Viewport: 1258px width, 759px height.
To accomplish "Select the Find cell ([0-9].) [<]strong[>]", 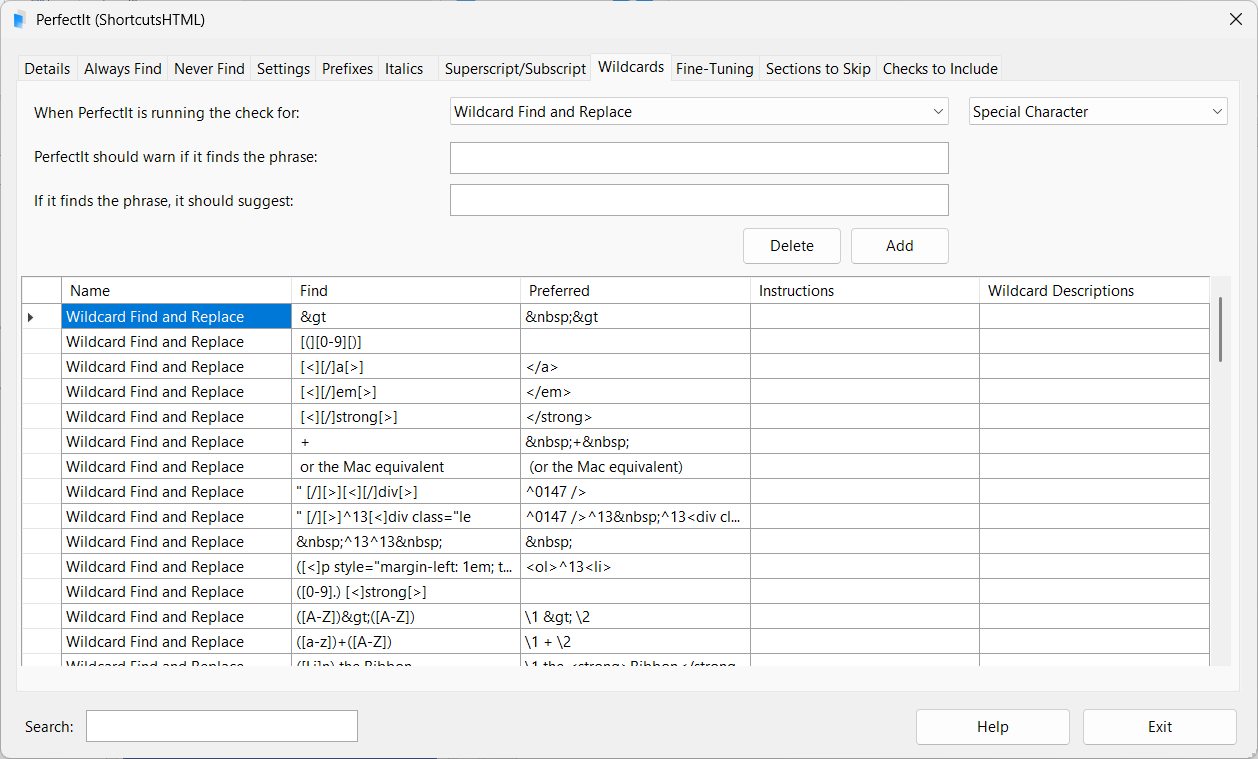I will click(406, 592).
